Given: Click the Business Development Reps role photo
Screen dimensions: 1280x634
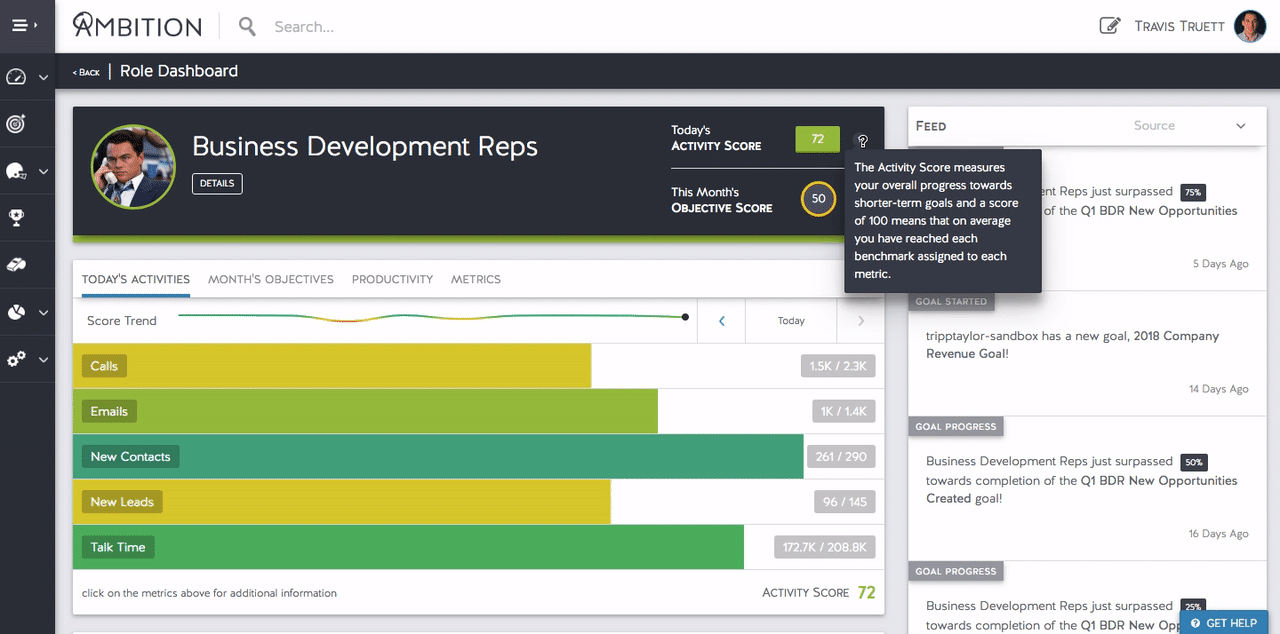Looking at the screenshot, I should [133, 167].
